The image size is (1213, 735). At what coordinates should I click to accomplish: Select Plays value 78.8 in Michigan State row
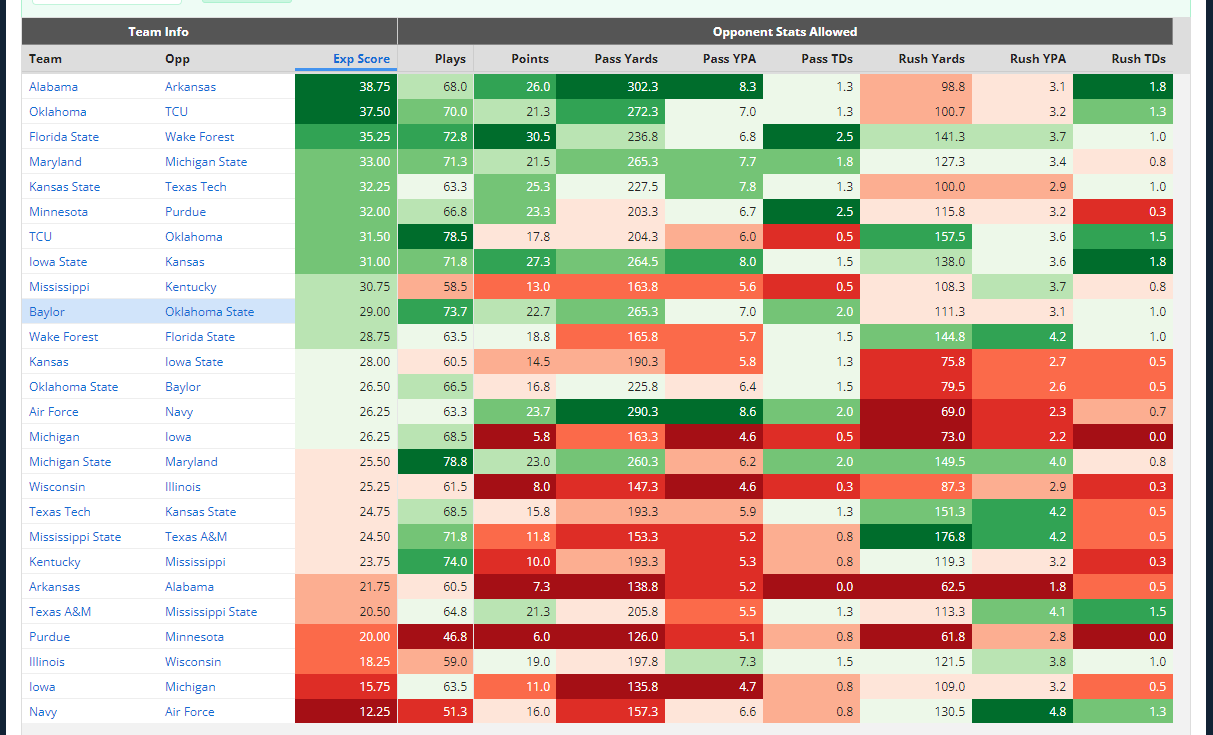(x=435, y=462)
